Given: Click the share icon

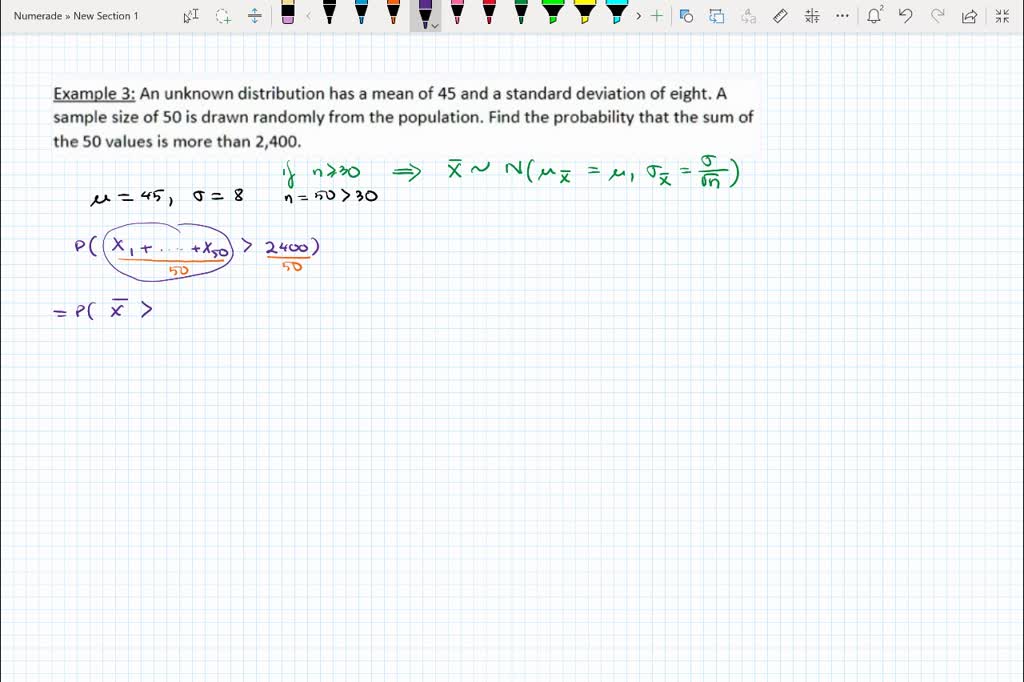Looking at the screenshot, I should pyautogui.click(x=968, y=16).
